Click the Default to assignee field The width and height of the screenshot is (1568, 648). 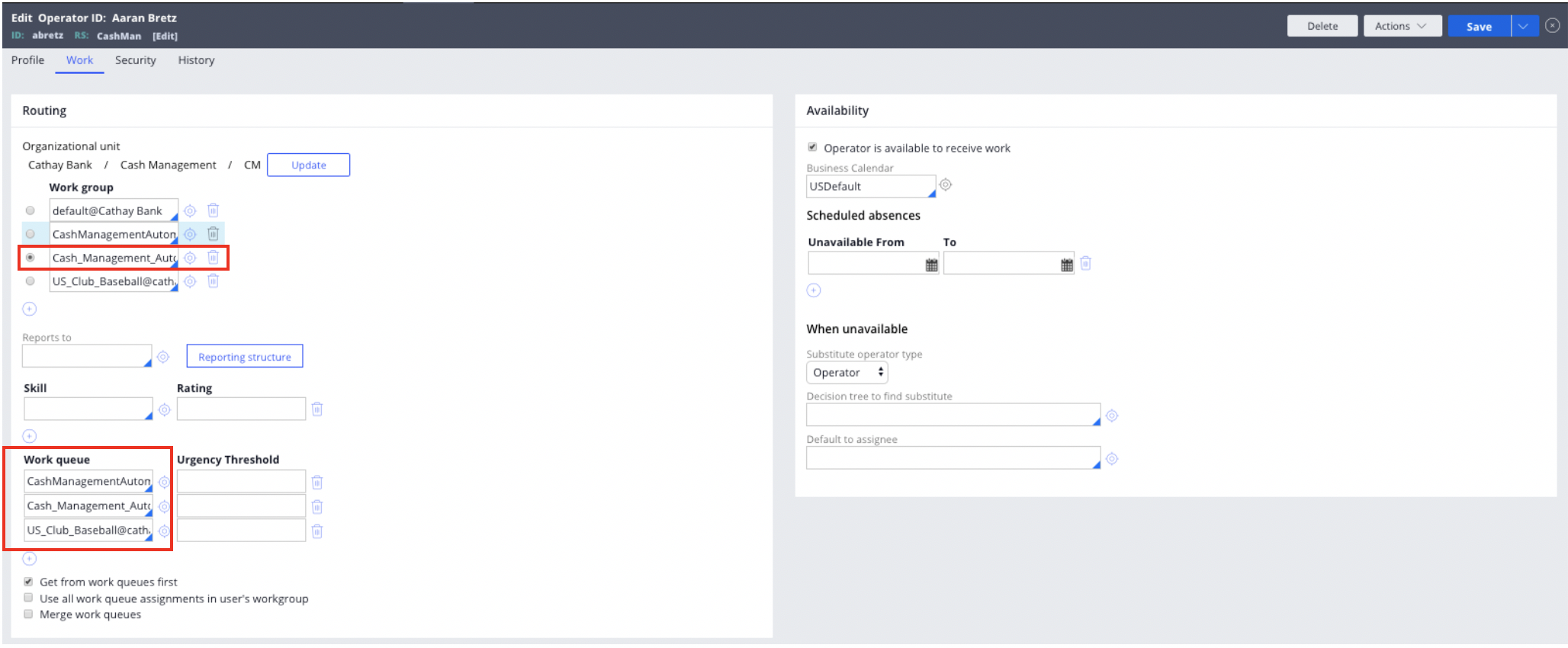click(x=953, y=457)
